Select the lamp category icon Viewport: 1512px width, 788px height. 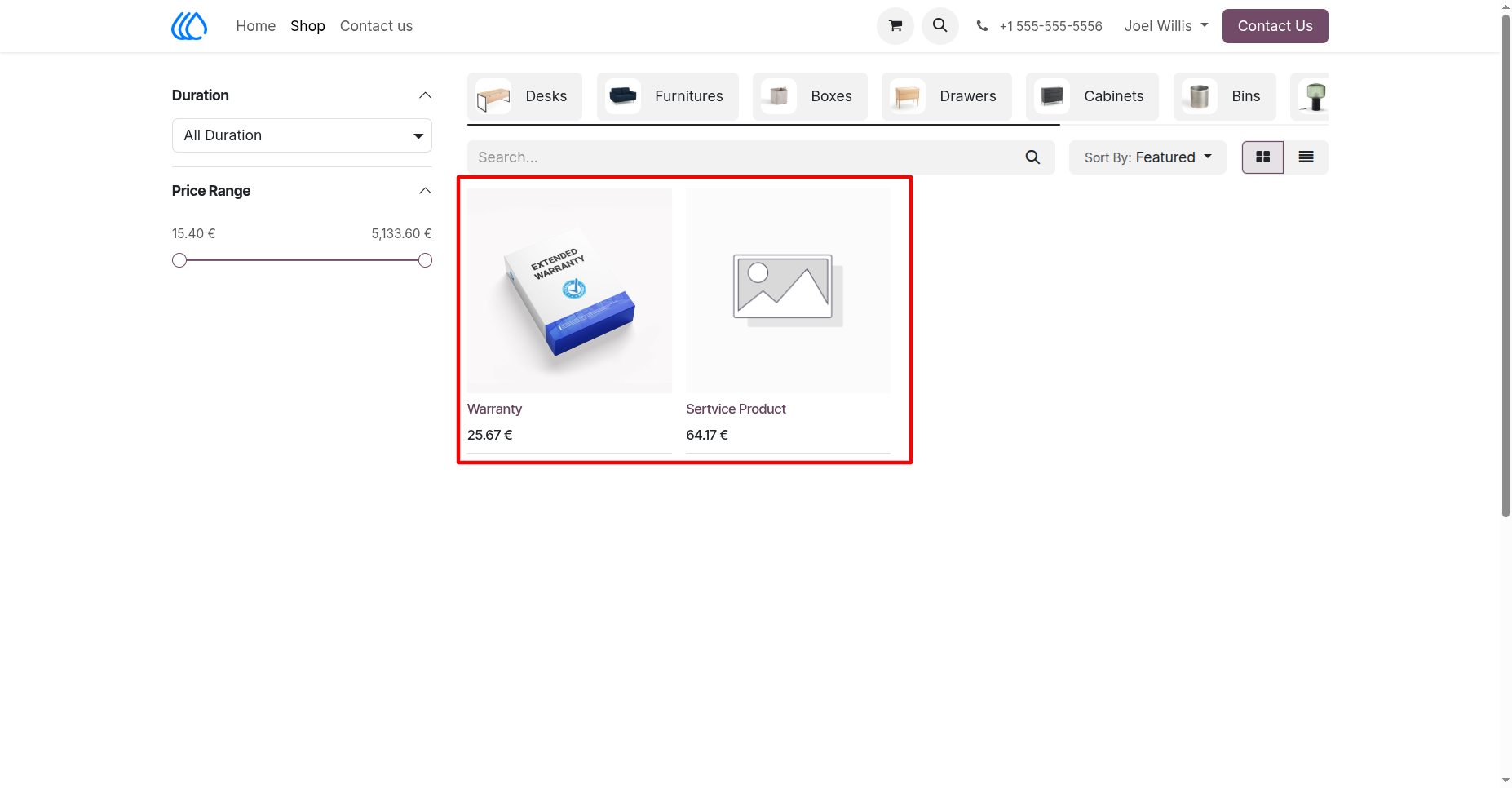(1314, 96)
